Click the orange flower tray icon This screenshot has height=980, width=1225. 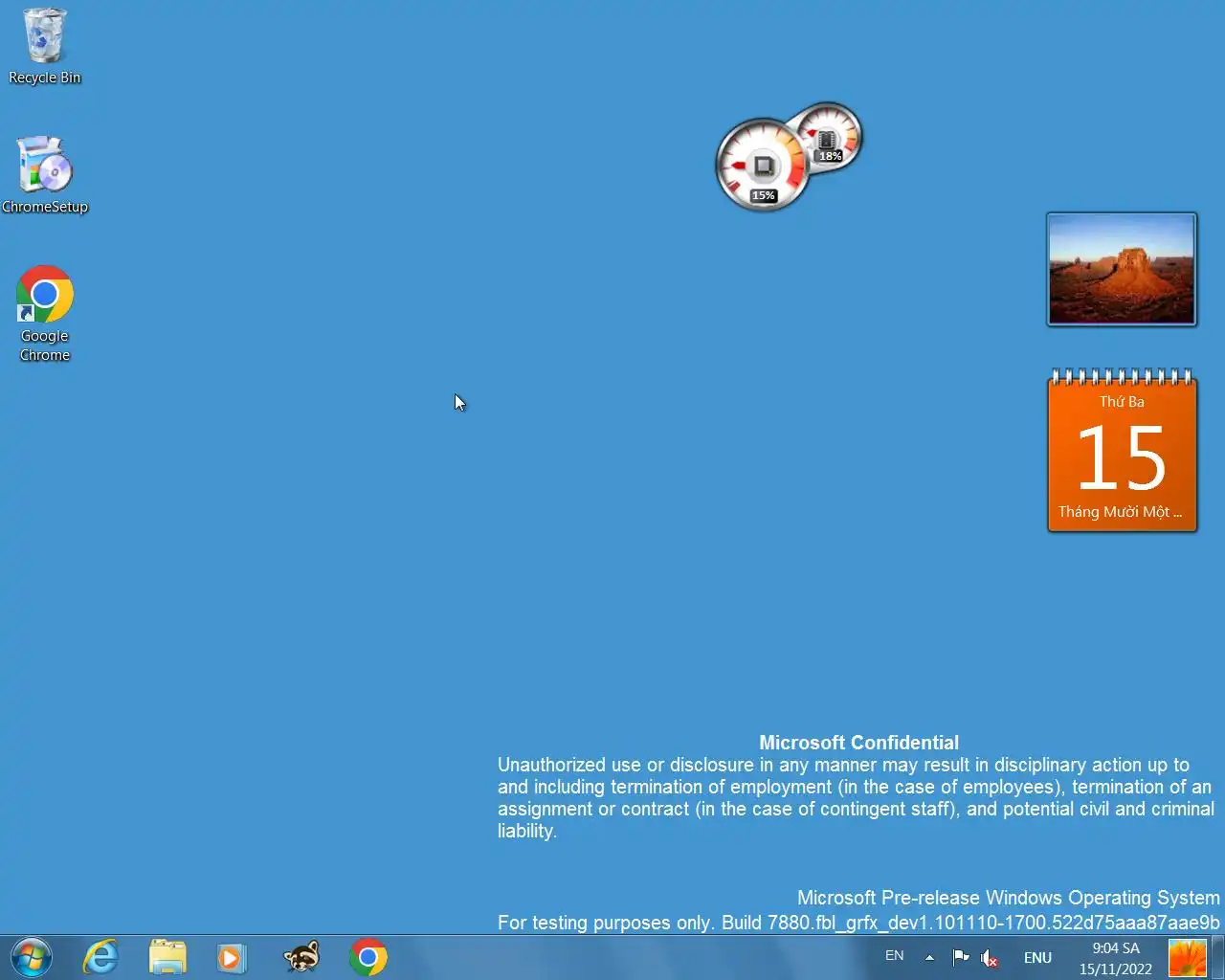click(1188, 958)
